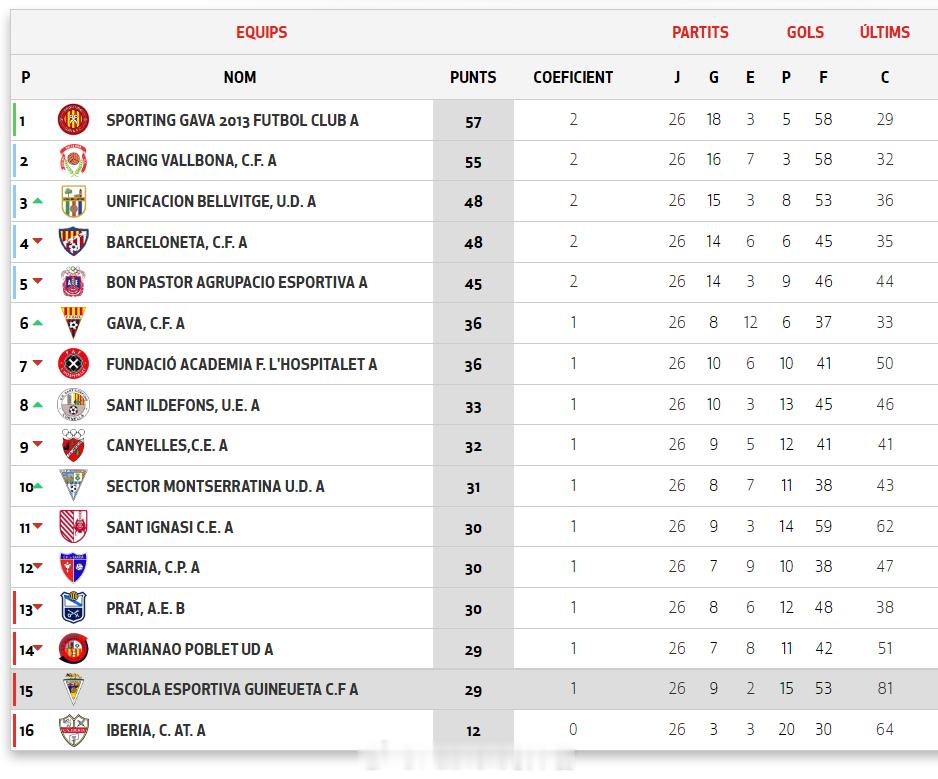
Task: Select the Barceloneta C.F. team crest
Action: [x=74, y=242]
